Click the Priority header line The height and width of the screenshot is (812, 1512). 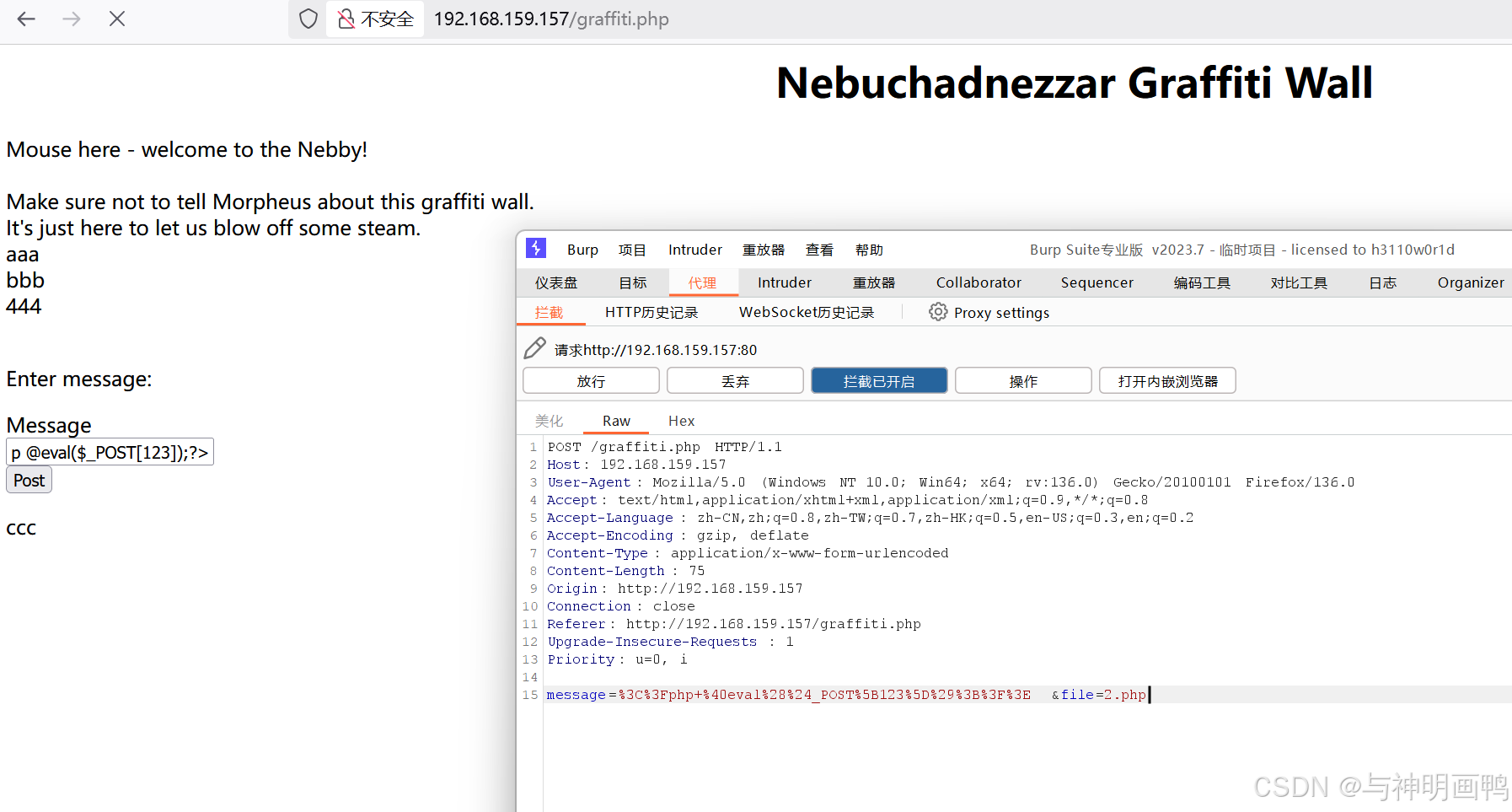(x=617, y=659)
